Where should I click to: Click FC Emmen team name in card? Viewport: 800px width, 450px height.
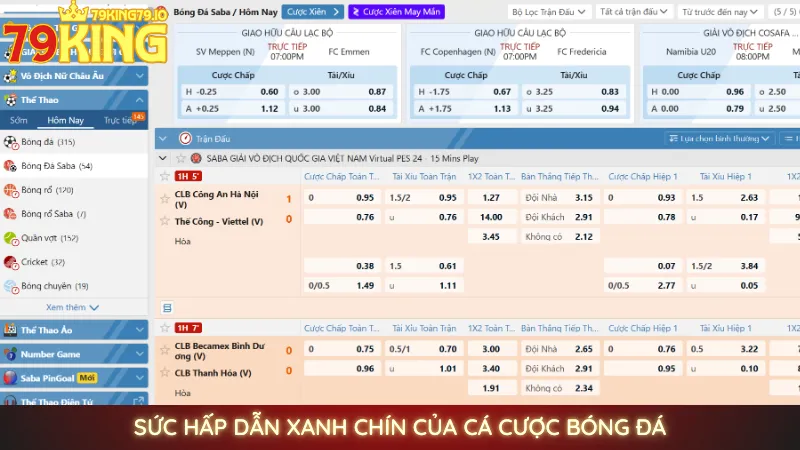coord(348,52)
